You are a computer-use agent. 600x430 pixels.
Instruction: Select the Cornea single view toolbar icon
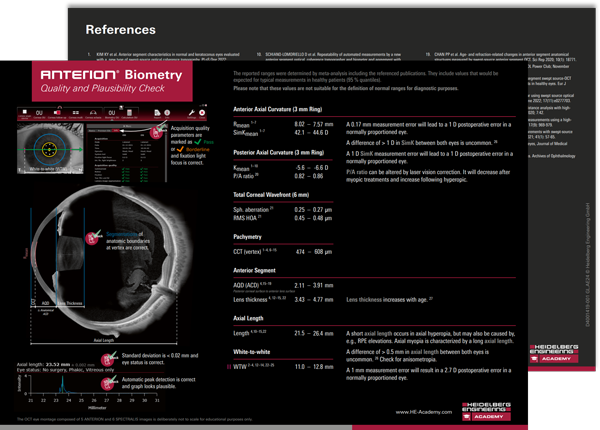coord(24,114)
